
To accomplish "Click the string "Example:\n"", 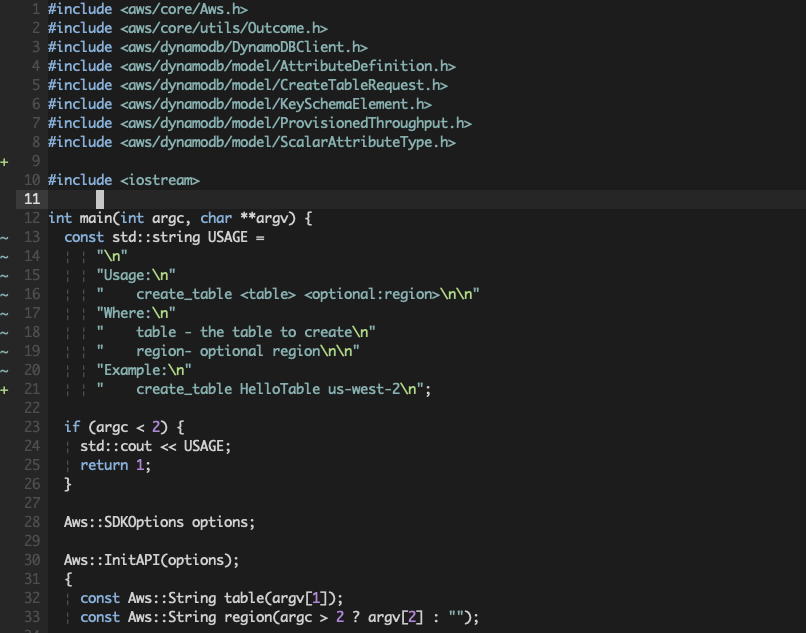I will pyautogui.click(x=144, y=370).
